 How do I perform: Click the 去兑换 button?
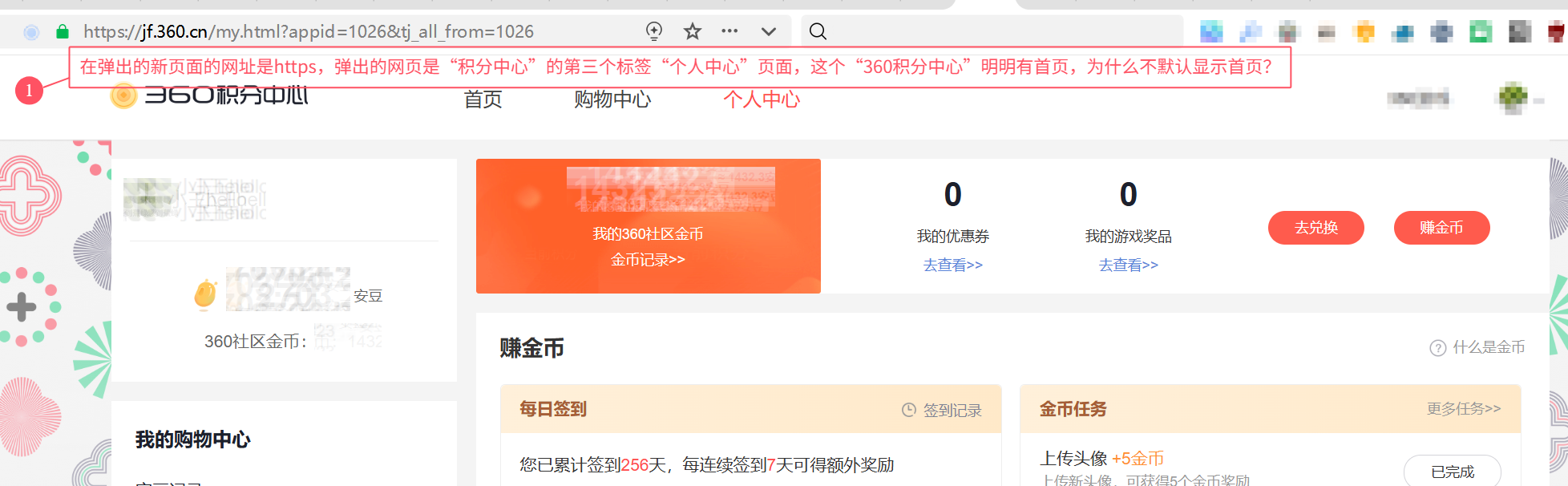click(1316, 228)
